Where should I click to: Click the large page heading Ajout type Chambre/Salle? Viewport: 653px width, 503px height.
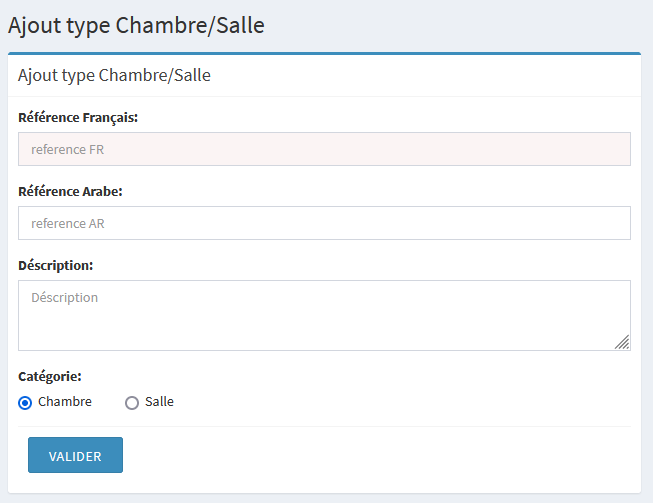[x=136, y=25]
